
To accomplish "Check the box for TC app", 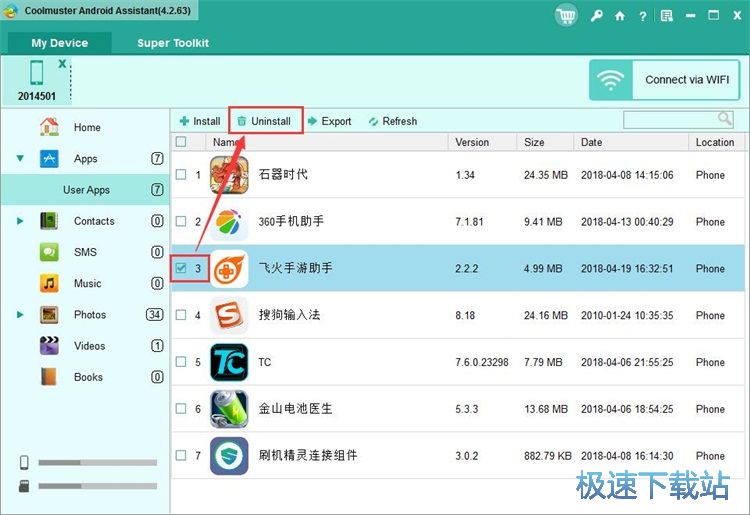I will tap(181, 362).
